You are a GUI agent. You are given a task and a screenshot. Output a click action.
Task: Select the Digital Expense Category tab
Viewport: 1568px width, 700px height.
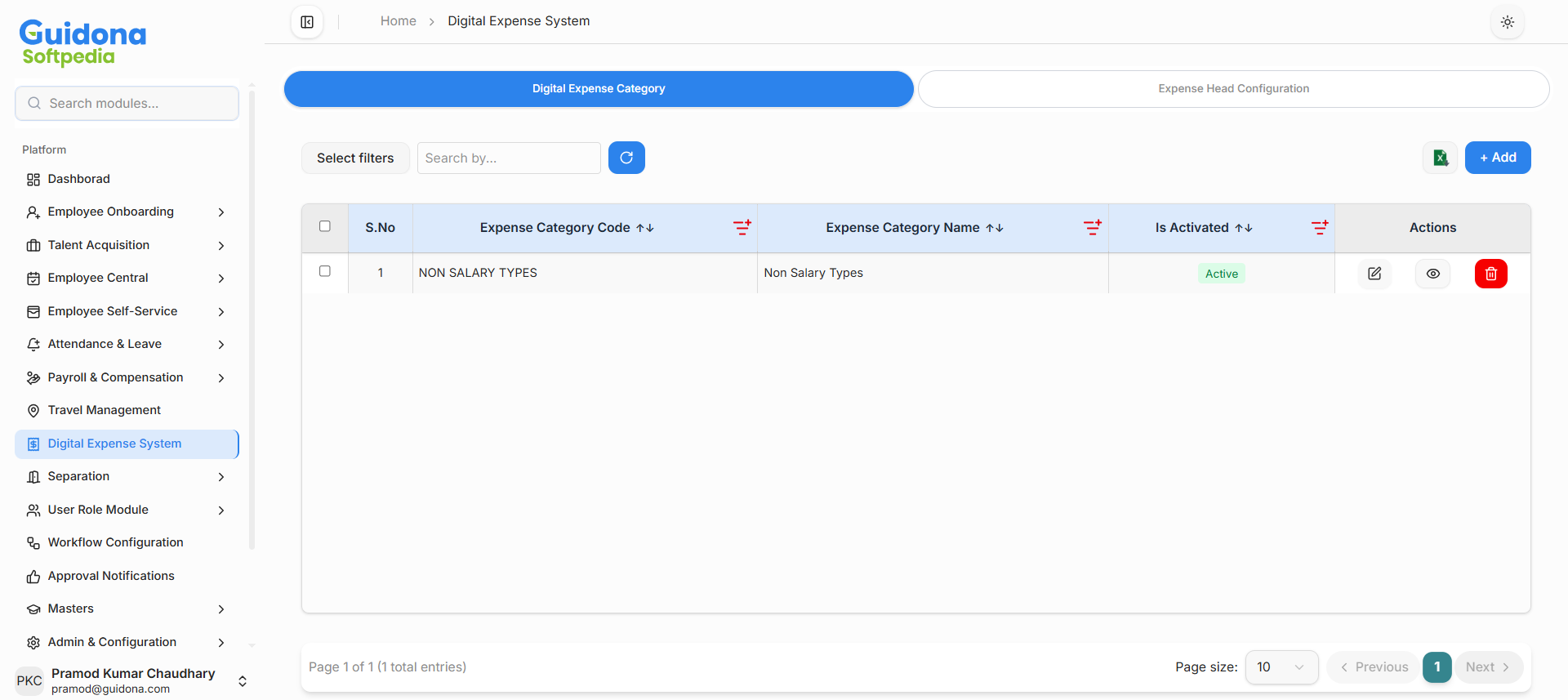pos(599,89)
